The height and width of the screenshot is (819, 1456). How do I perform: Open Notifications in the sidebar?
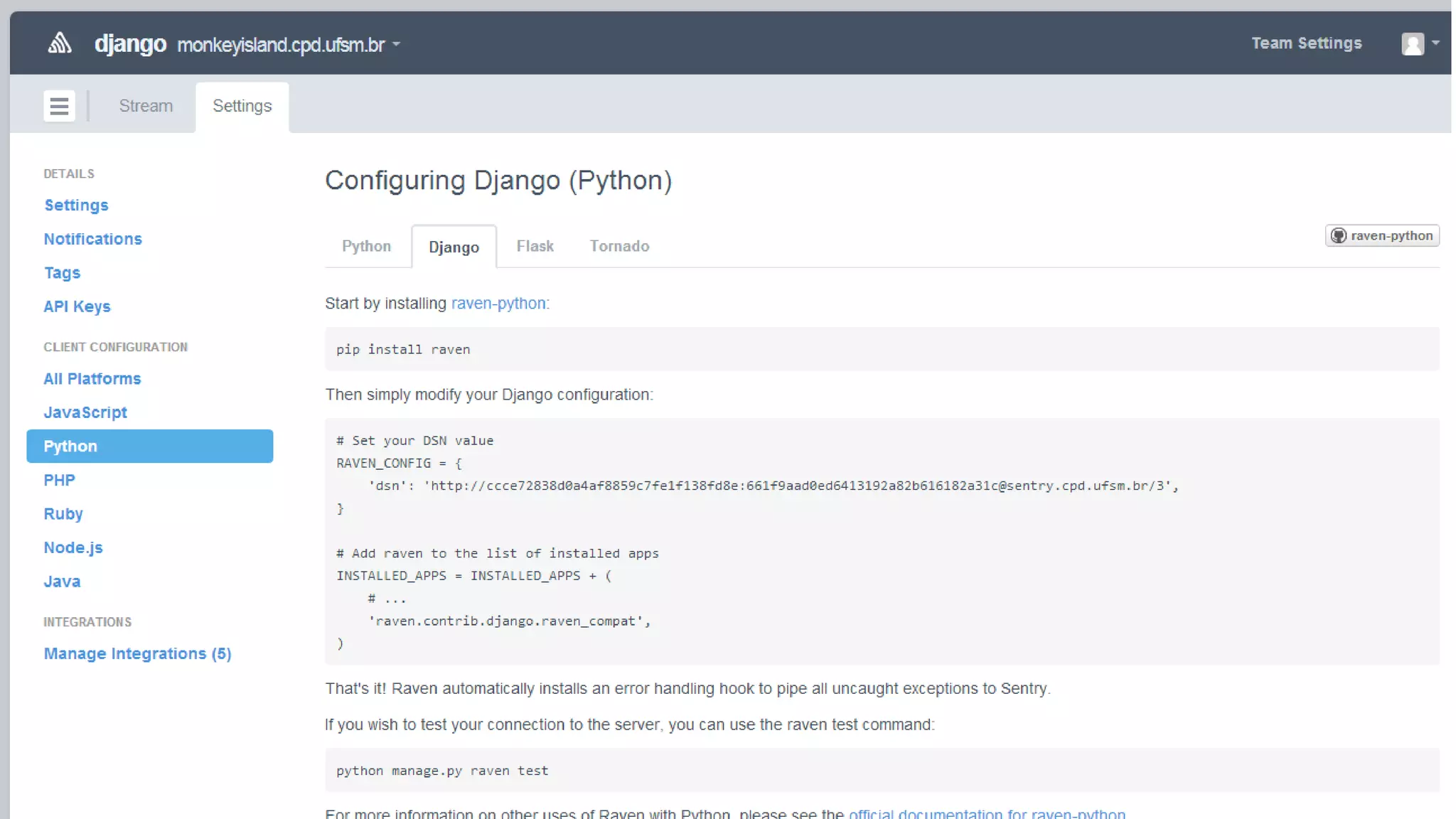pyautogui.click(x=92, y=239)
